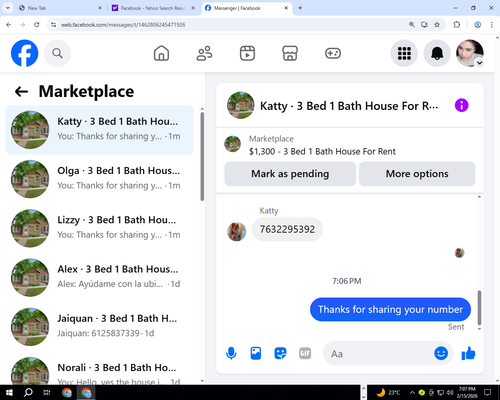Viewport: 500px width, 400px height.
Task: Click the 7:06 PM timestamp
Action: [347, 281]
